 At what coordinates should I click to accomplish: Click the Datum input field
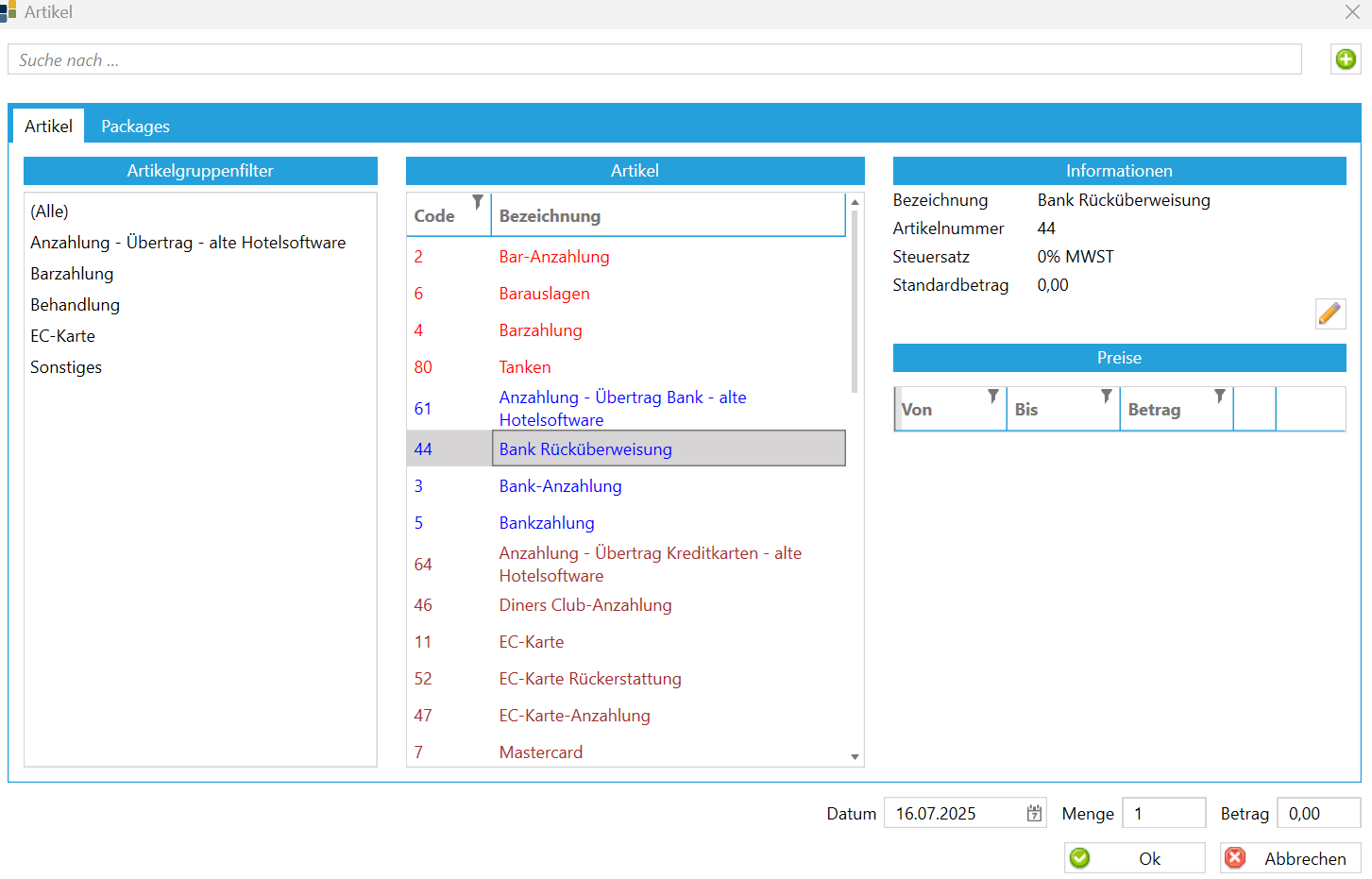coord(965,813)
